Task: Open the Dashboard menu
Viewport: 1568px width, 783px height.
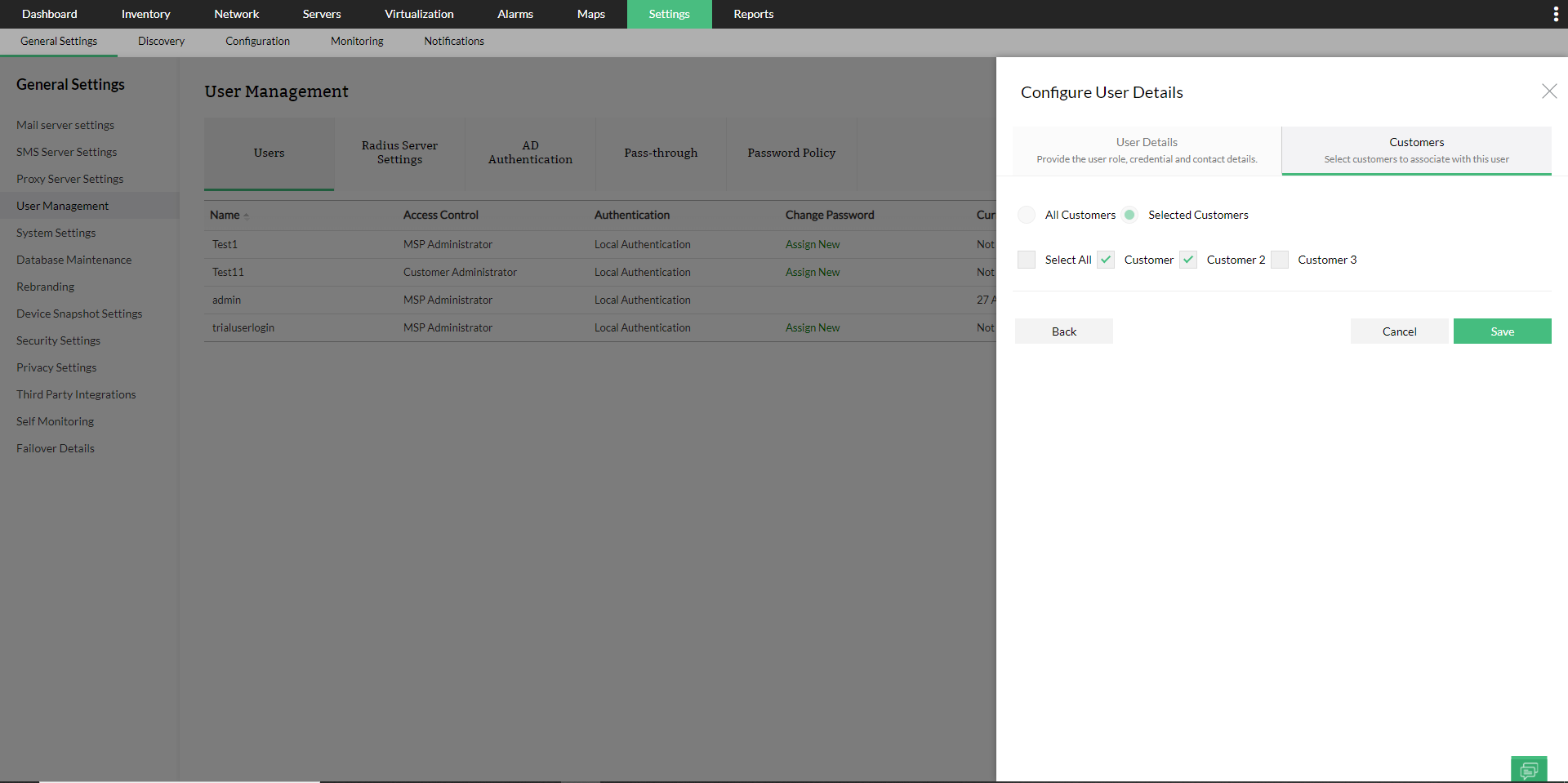Action: coord(50,14)
